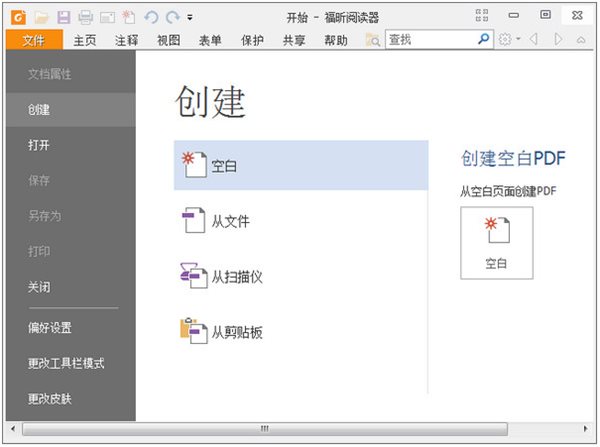Open 偏好设置 in the sidebar

pyautogui.click(x=71, y=328)
